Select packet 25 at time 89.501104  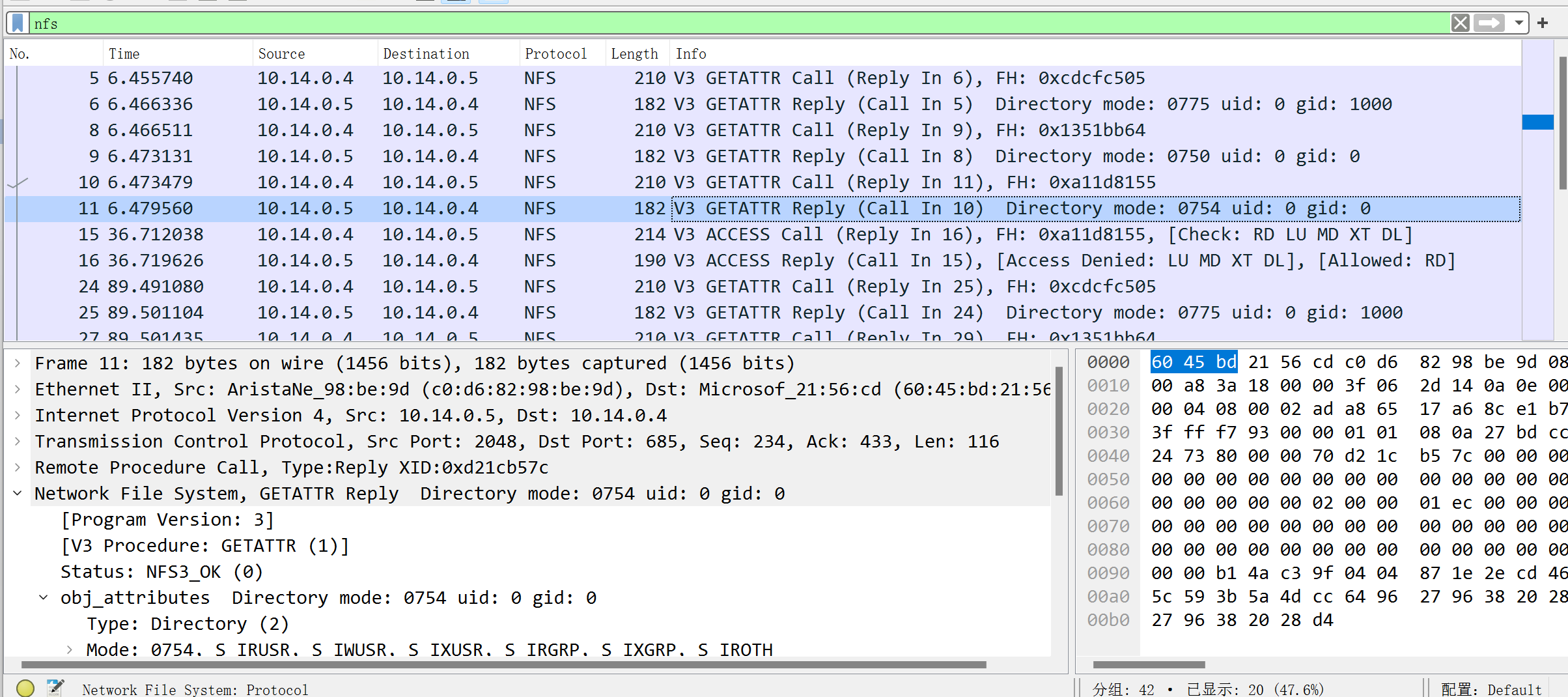pyautogui.click(x=763, y=313)
